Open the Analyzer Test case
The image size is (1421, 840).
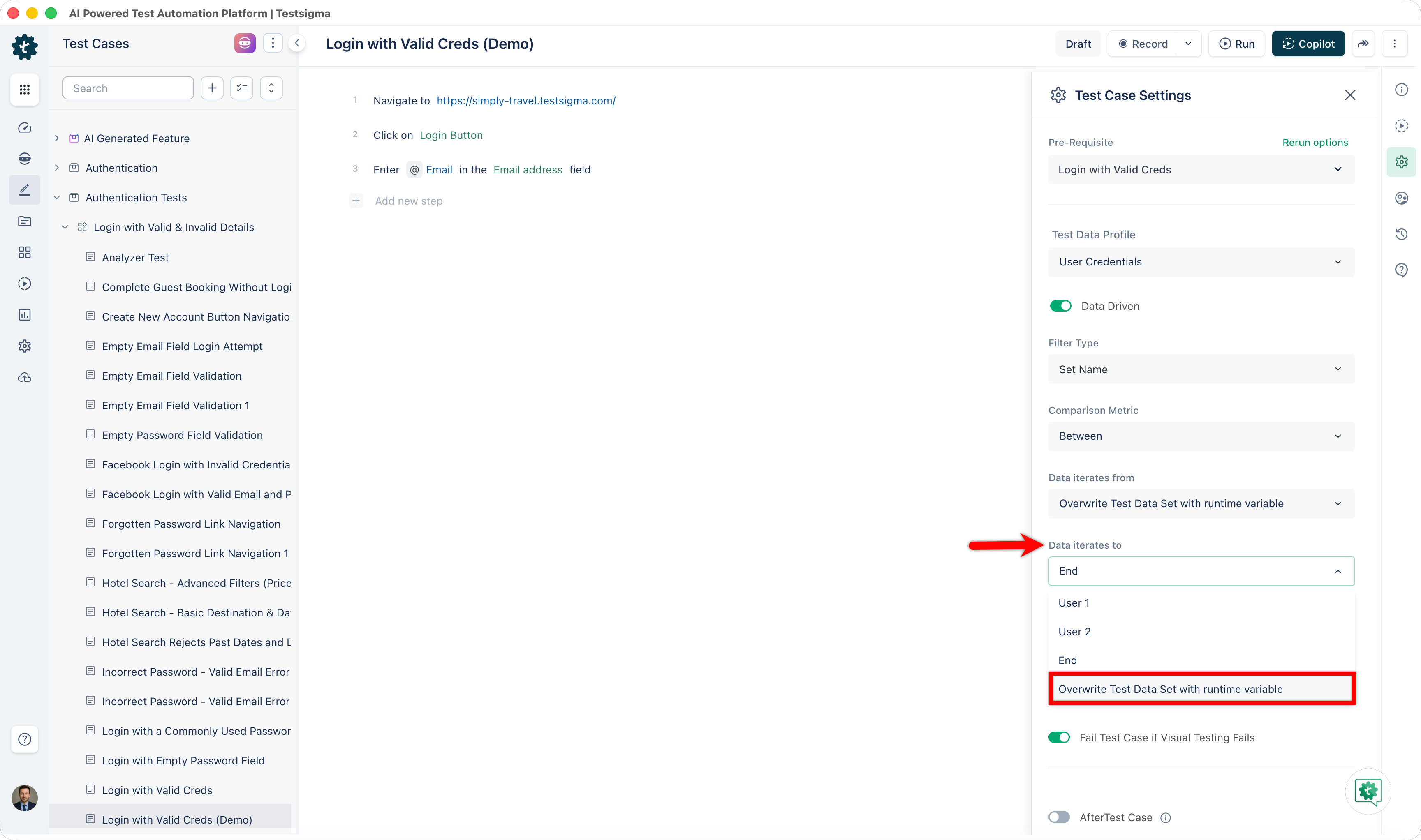135,258
